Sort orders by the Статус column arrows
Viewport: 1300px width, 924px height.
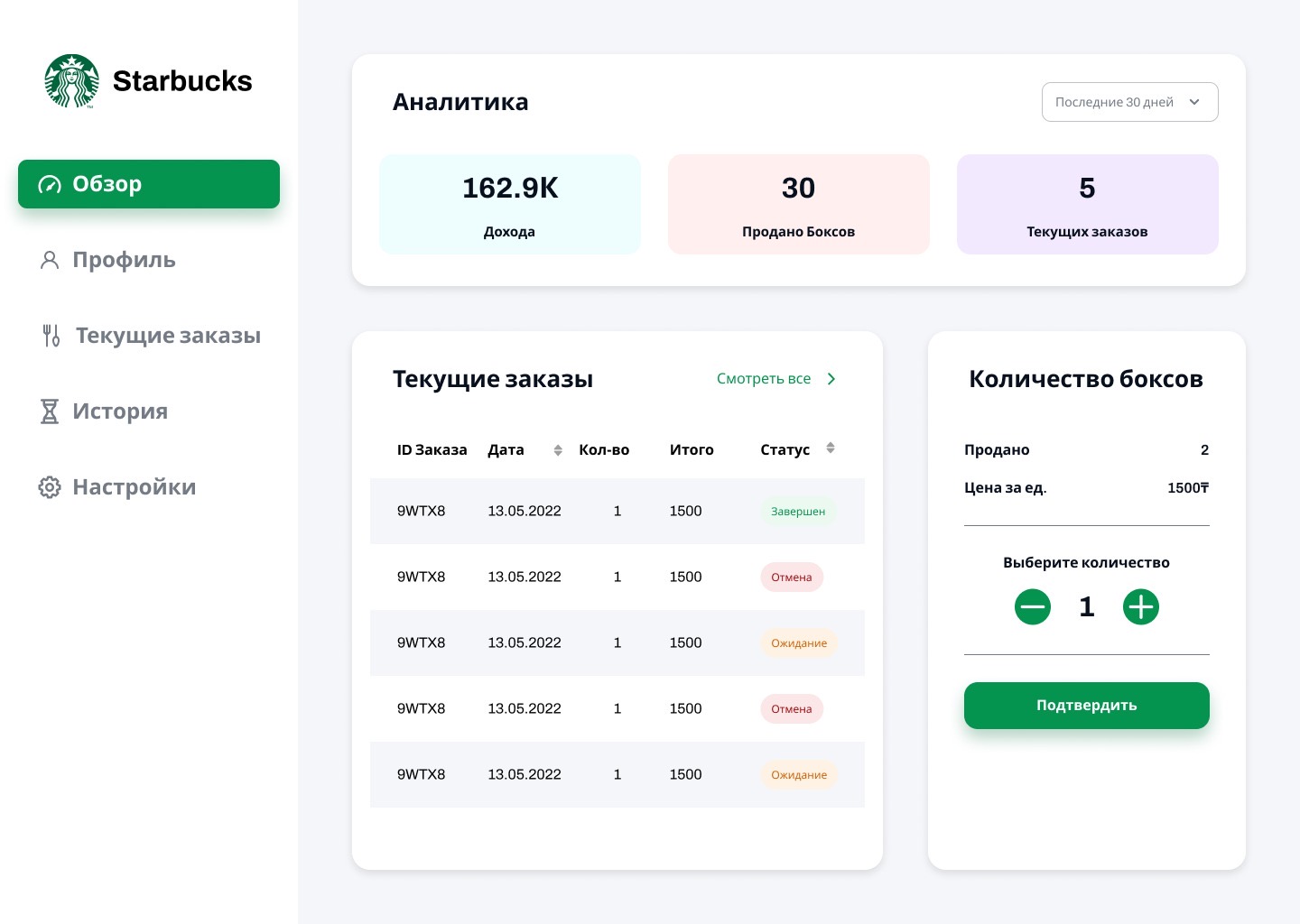(831, 448)
